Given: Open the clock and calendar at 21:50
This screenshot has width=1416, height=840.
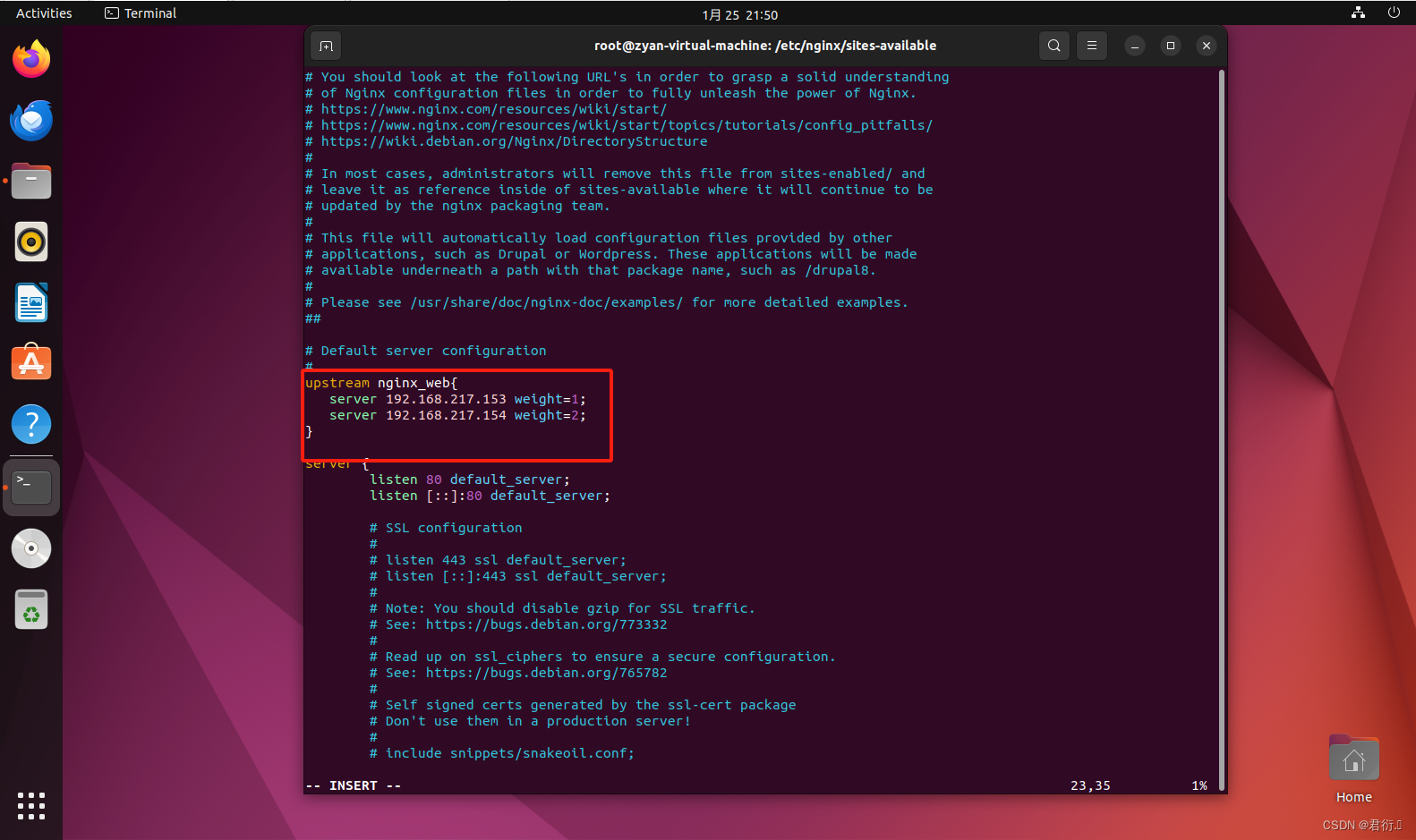Looking at the screenshot, I should (x=739, y=14).
